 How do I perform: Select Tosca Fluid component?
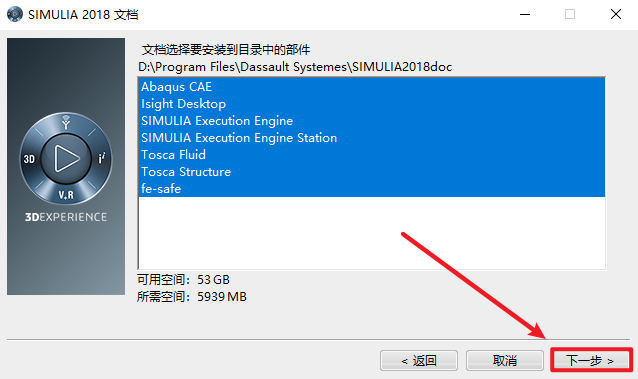coord(371,155)
